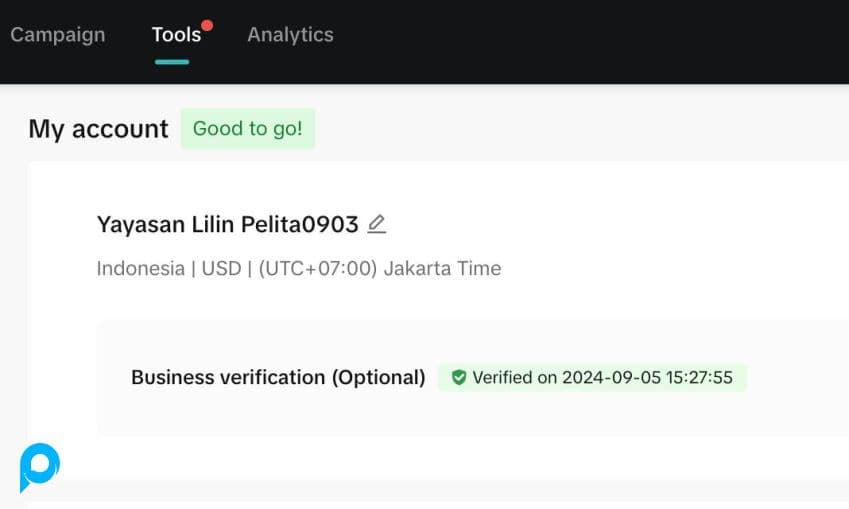Click the 'My account' heading
The image size is (849, 509).
[x=98, y=129]
